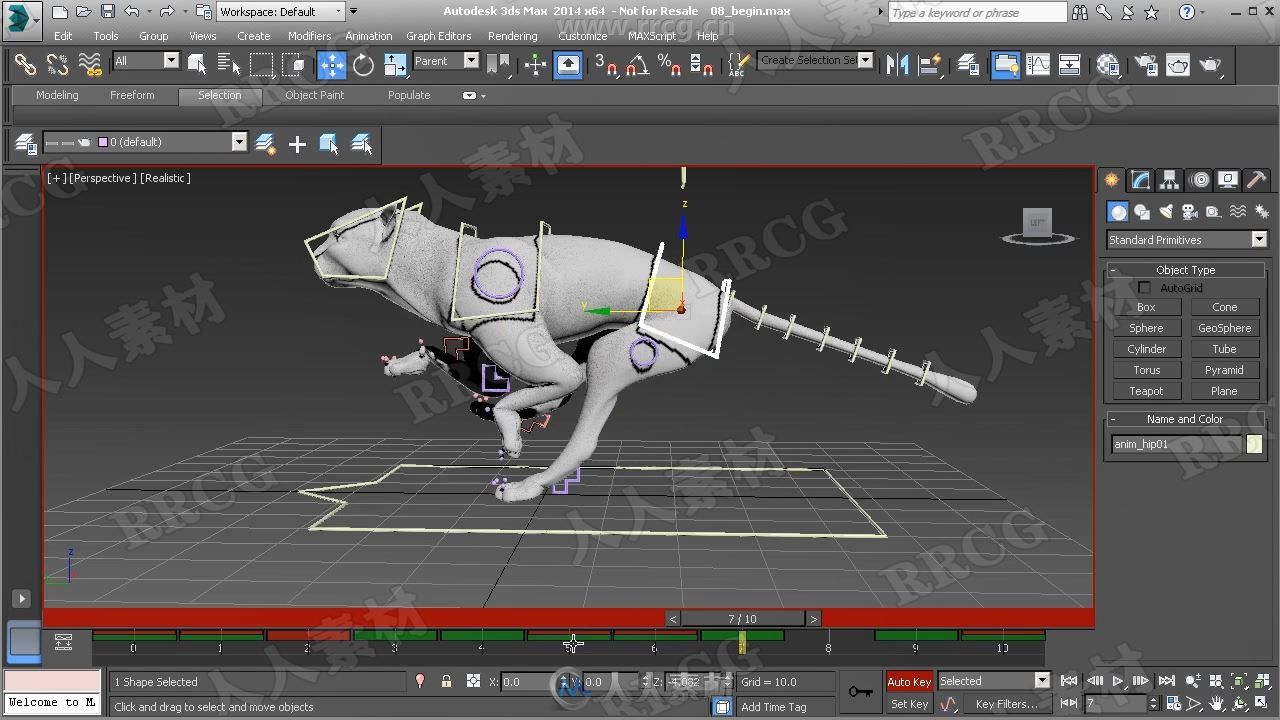Click the Cylinder primitive button

pos(1146,349)
